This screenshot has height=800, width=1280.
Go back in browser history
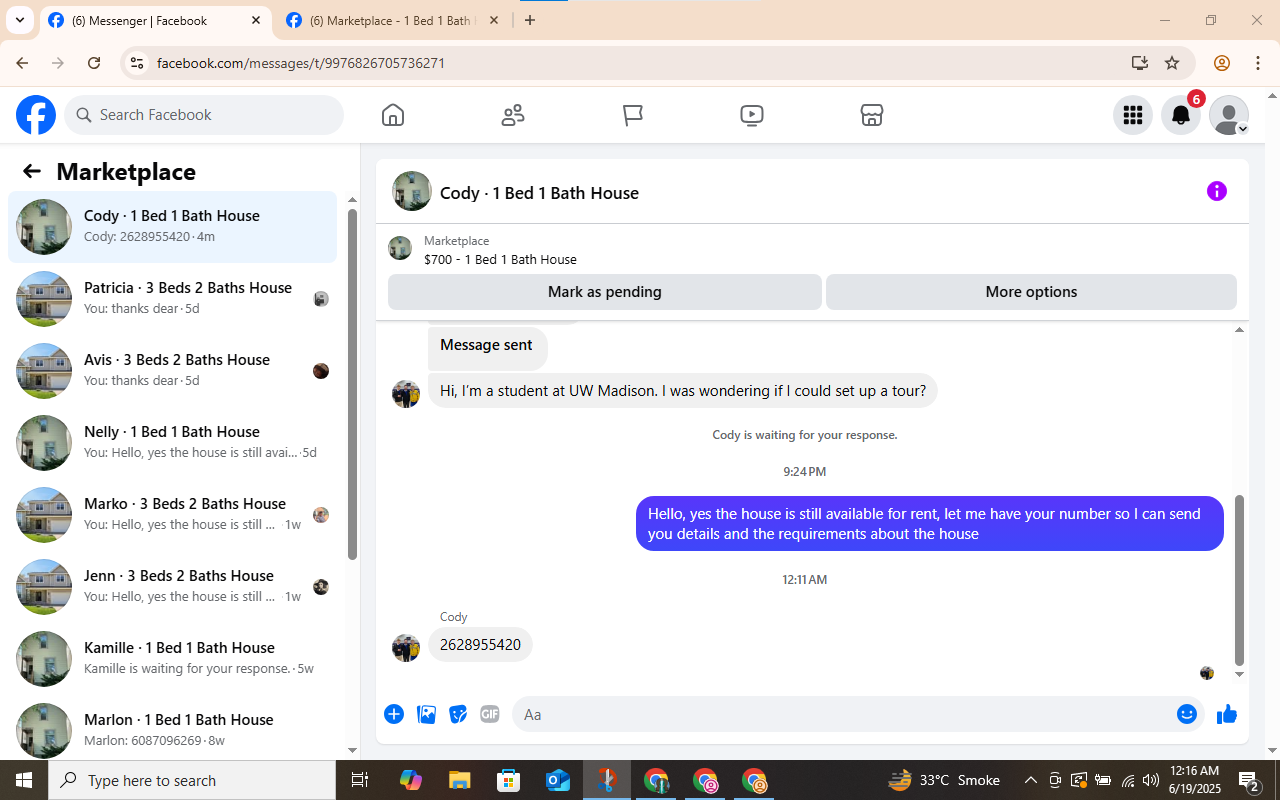[22, 63]
